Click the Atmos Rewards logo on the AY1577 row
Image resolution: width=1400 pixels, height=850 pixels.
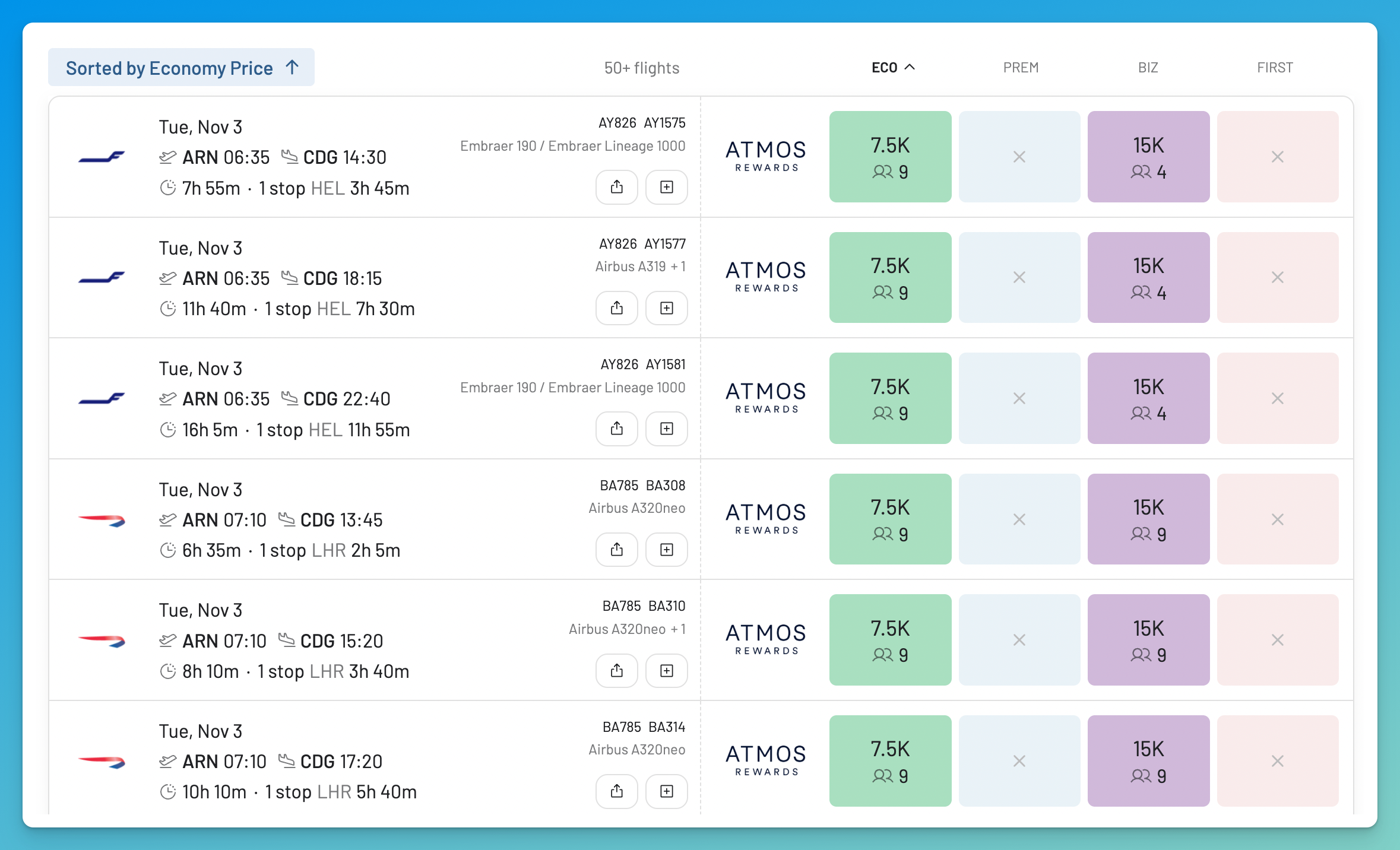pos(766,277)
